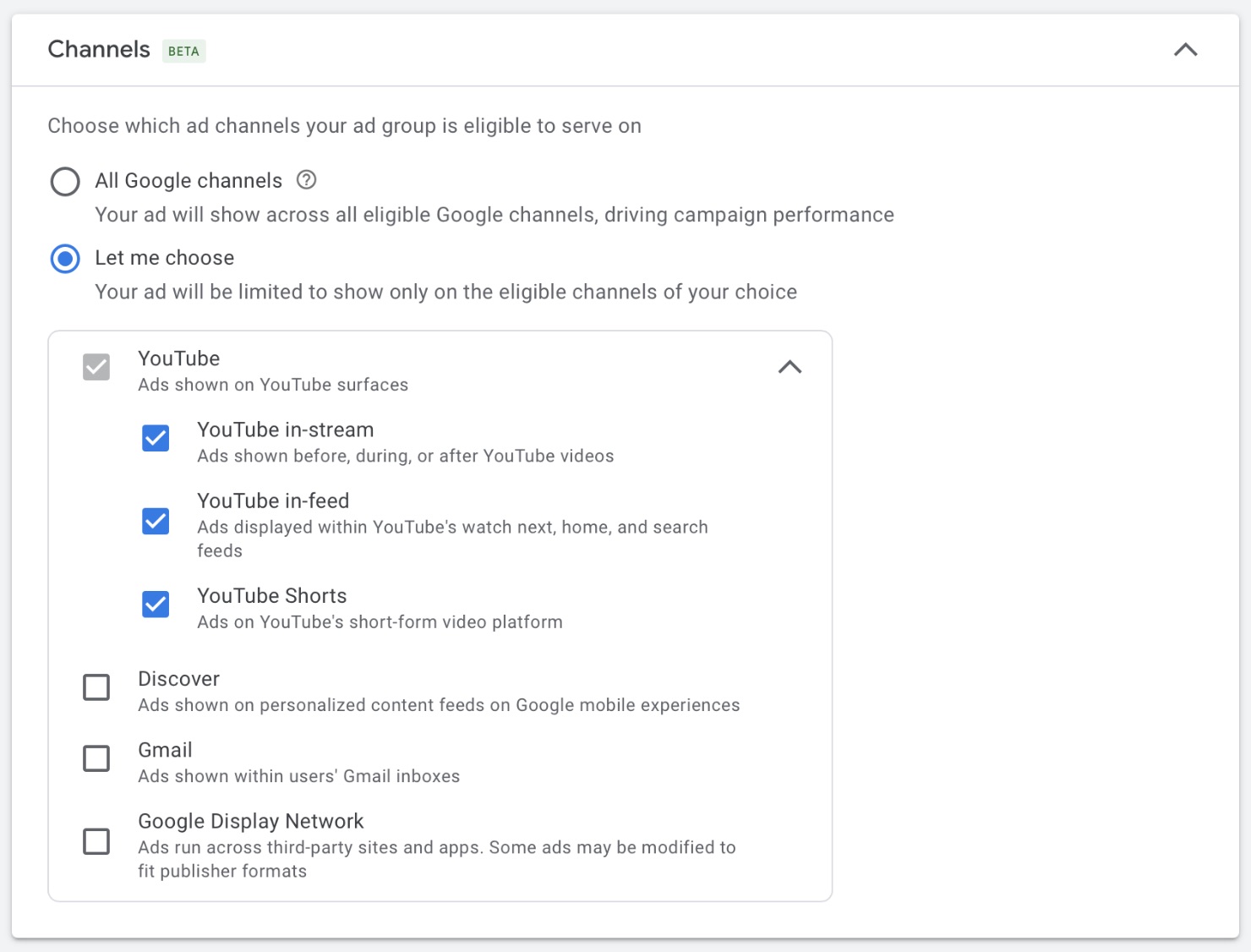Viewport: 1251px width, 952px height.
Task: Click the Discover label text
Action: pos(178,679)
